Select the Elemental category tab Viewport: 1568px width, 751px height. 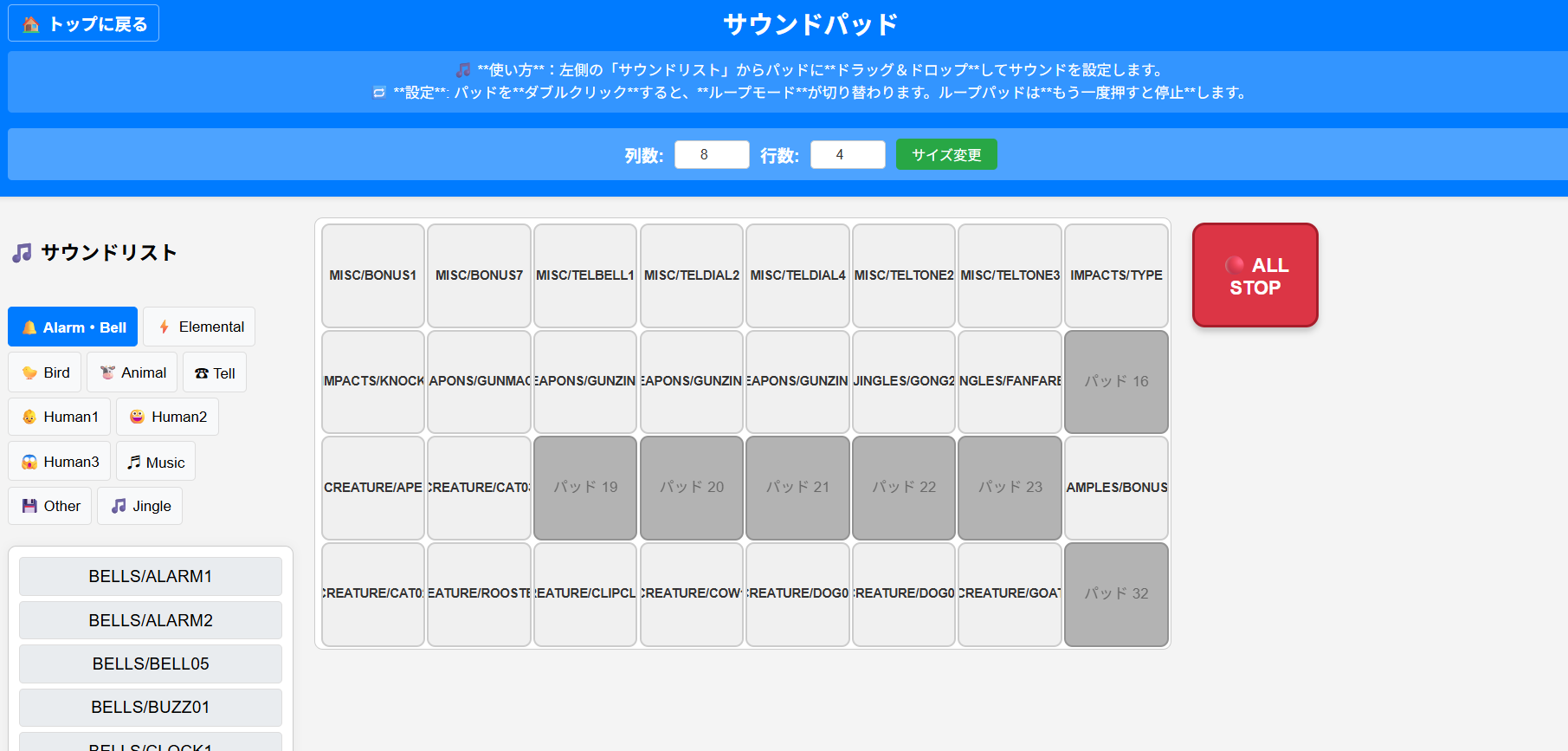(199, 327)
